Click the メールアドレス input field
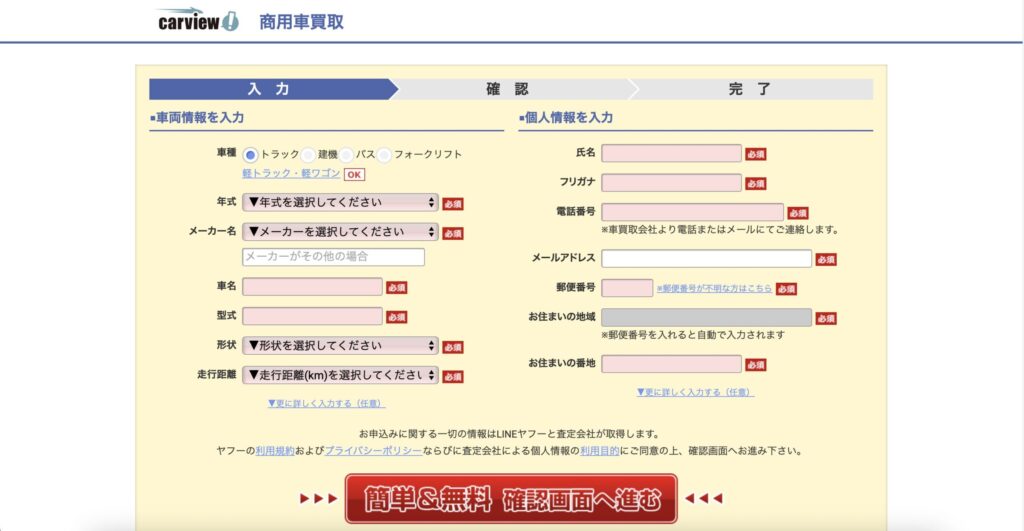This screenshot has width=1024, height=531. [707, 259]
